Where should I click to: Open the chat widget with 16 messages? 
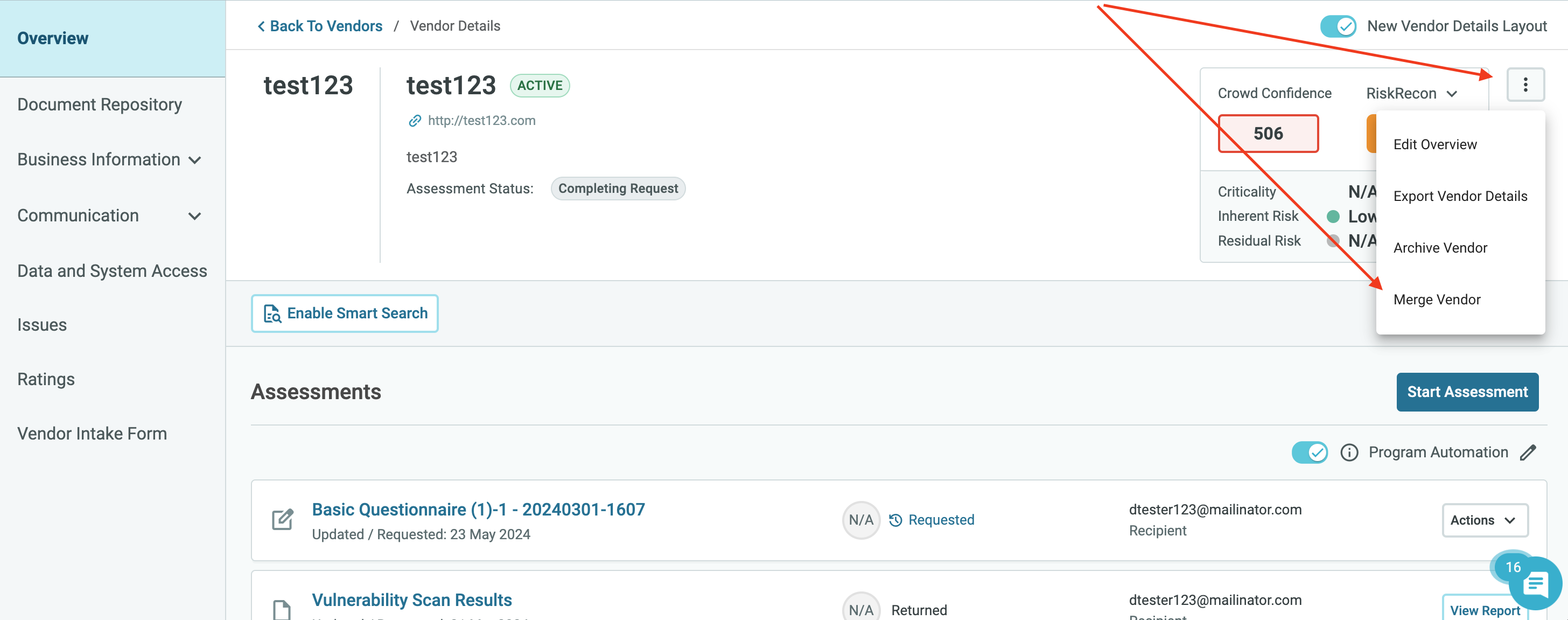(x=1535, y=583)
